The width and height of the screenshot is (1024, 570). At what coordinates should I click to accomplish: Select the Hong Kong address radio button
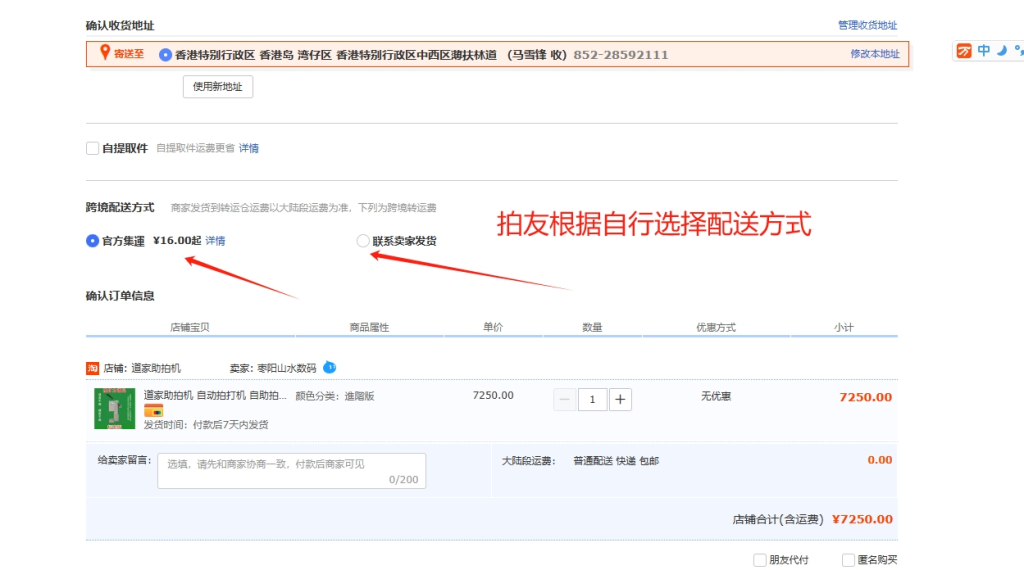tap(166, 55)
